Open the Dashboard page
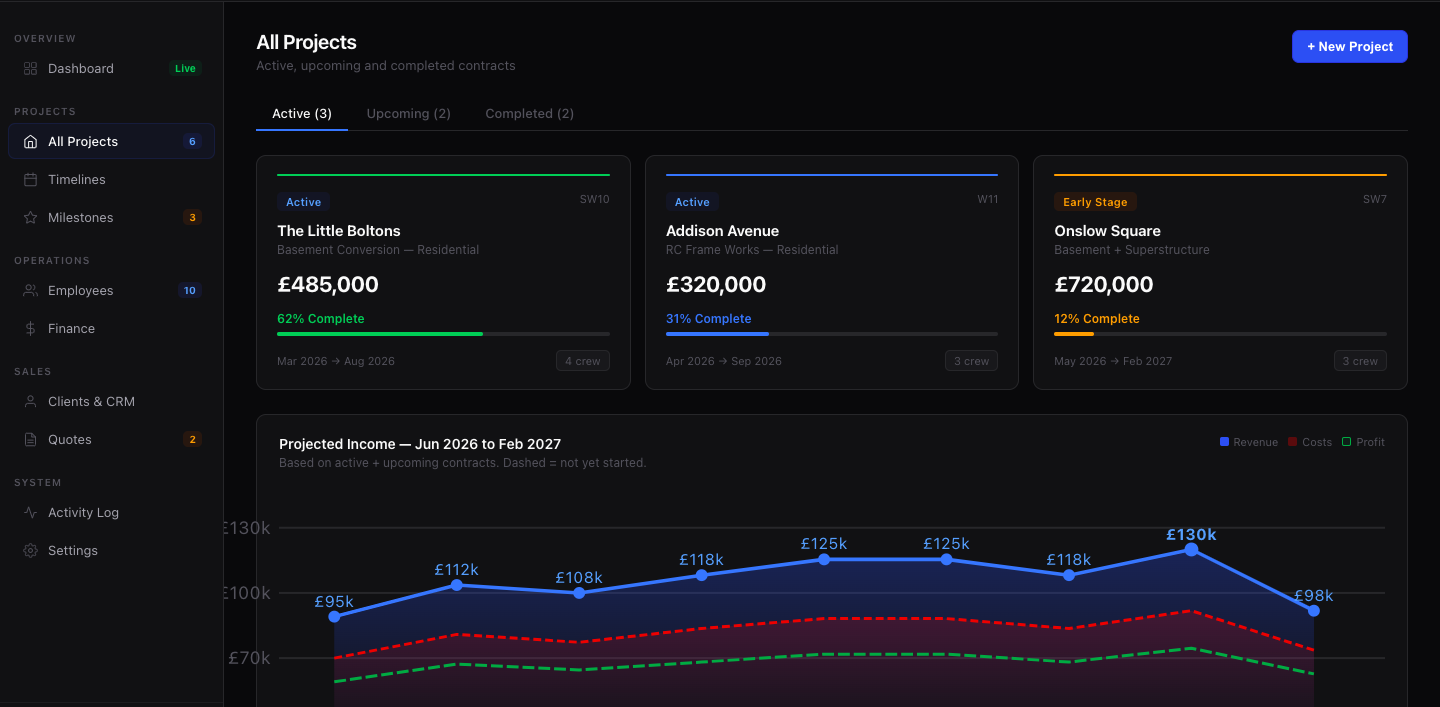 [x=111, y=69]
